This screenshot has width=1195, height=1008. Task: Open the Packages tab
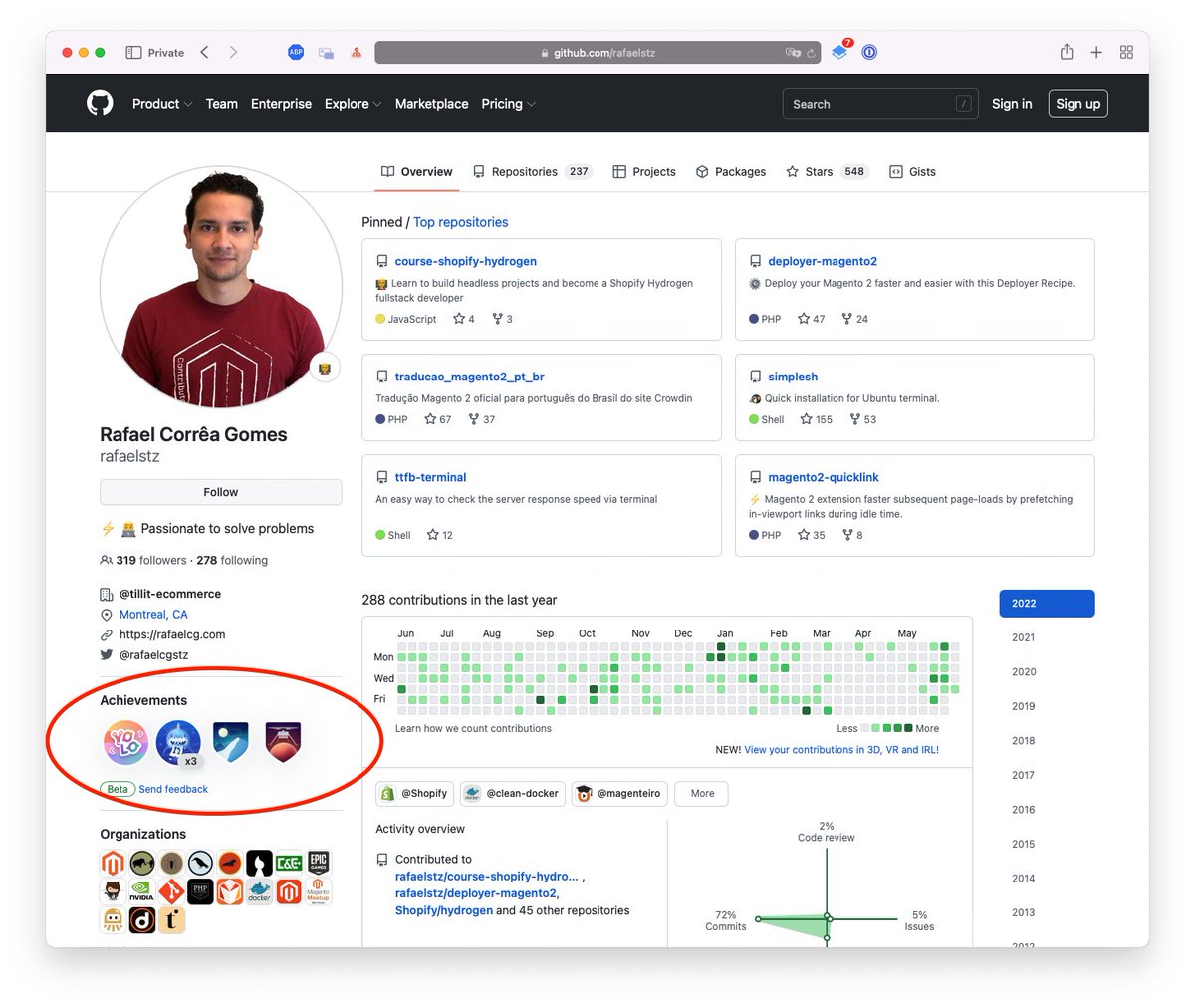[731, 171]
